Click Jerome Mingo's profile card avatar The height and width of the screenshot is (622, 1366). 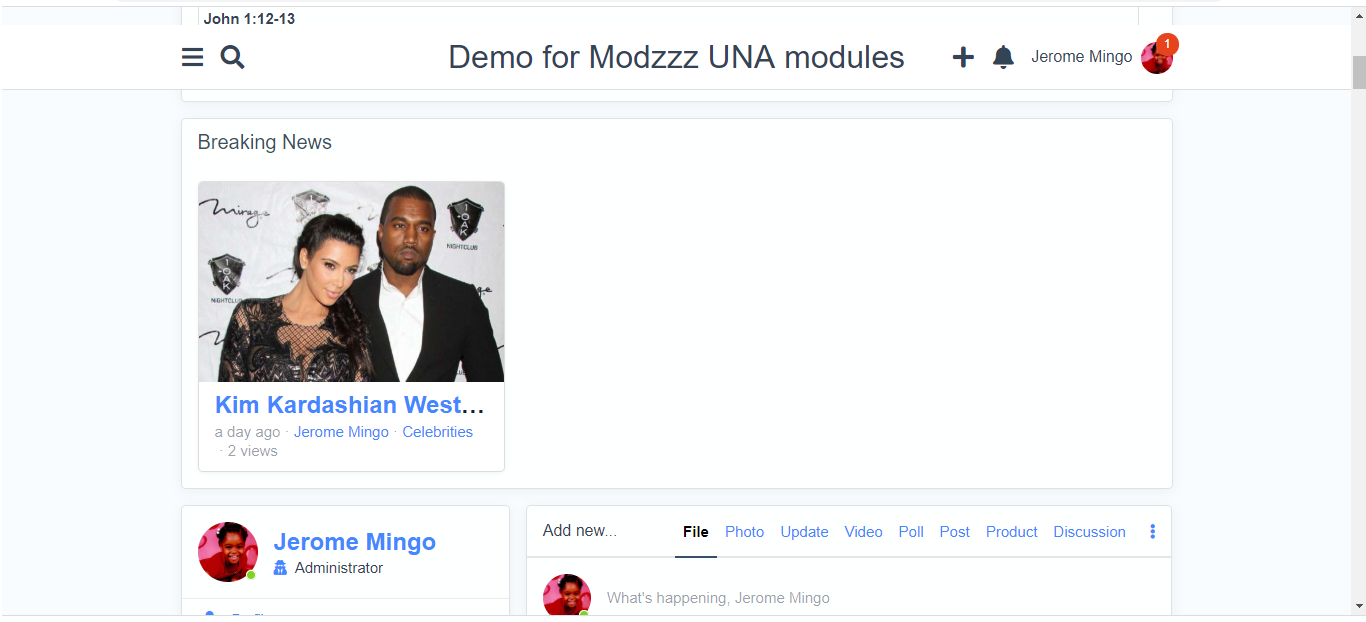(228, 551)
